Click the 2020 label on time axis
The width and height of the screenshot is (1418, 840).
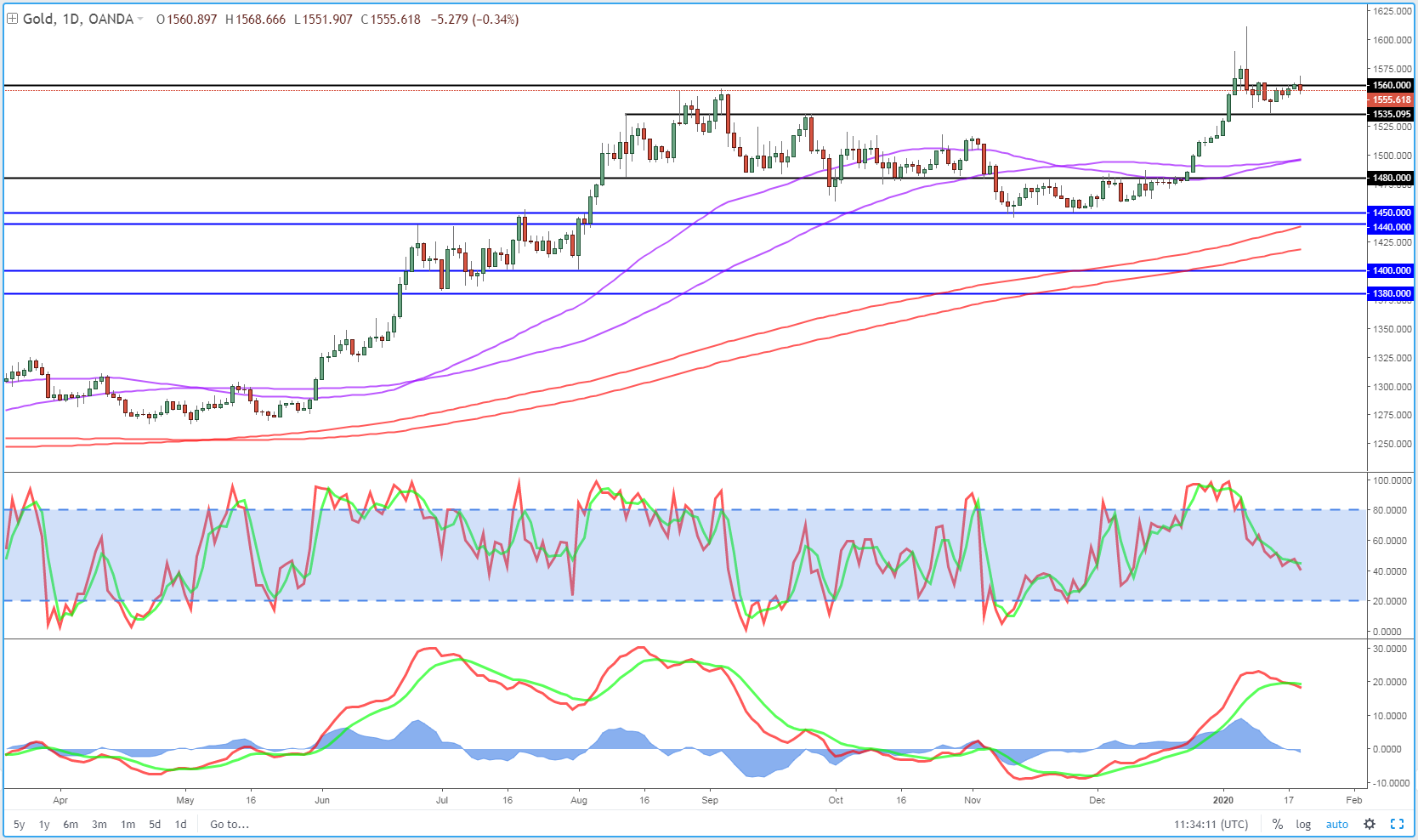click(1223, 800)
